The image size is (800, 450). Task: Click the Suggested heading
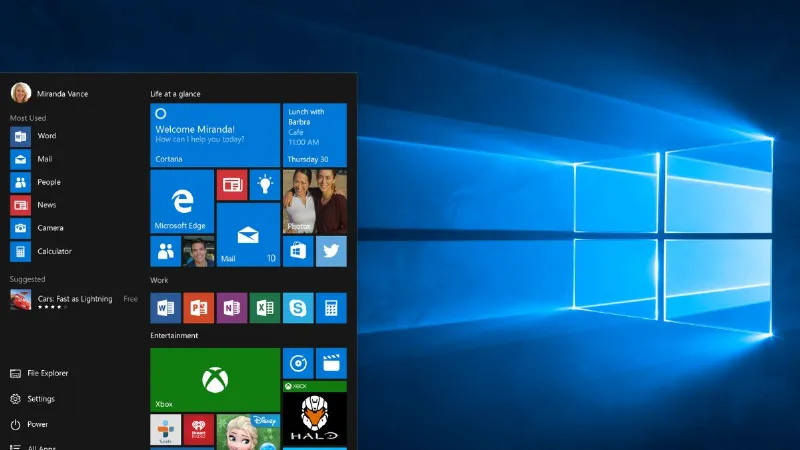coord(27,279)
